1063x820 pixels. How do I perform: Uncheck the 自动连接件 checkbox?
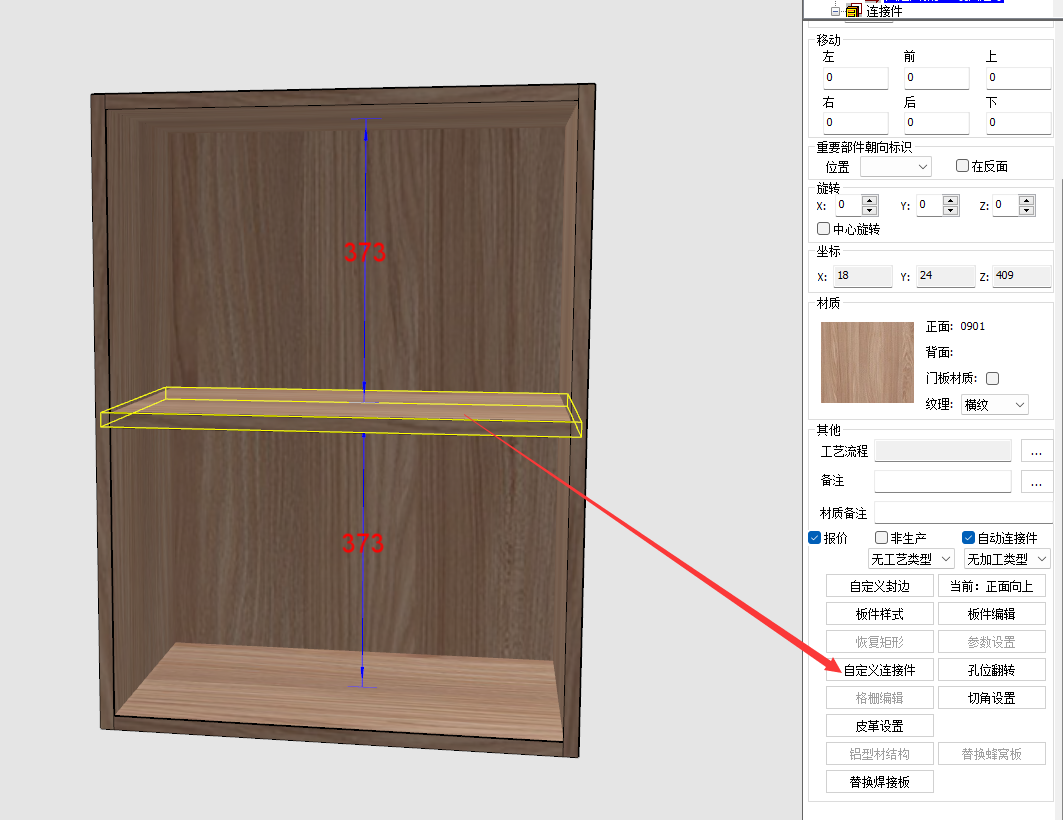[968, 537]
